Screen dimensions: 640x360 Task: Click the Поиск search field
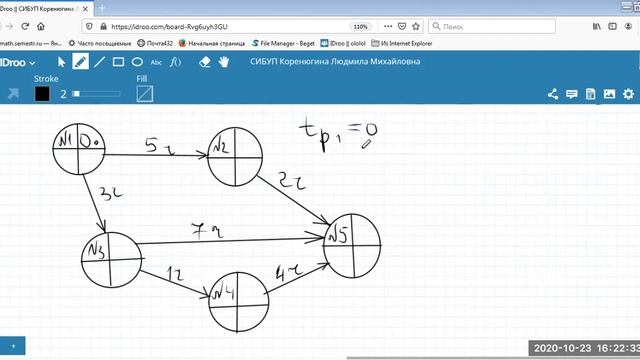point(492,27)
